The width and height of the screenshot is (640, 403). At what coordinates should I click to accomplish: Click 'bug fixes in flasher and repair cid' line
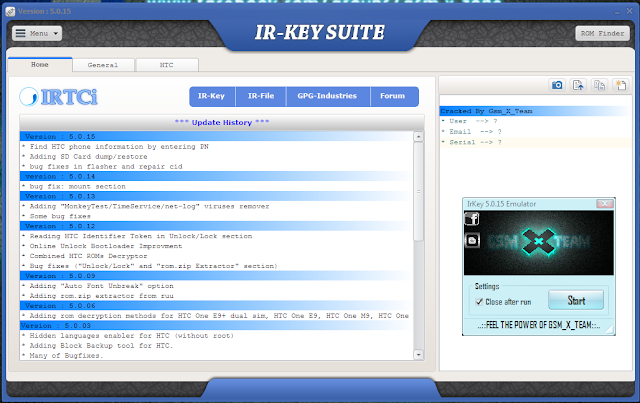(x=102, y=167)
